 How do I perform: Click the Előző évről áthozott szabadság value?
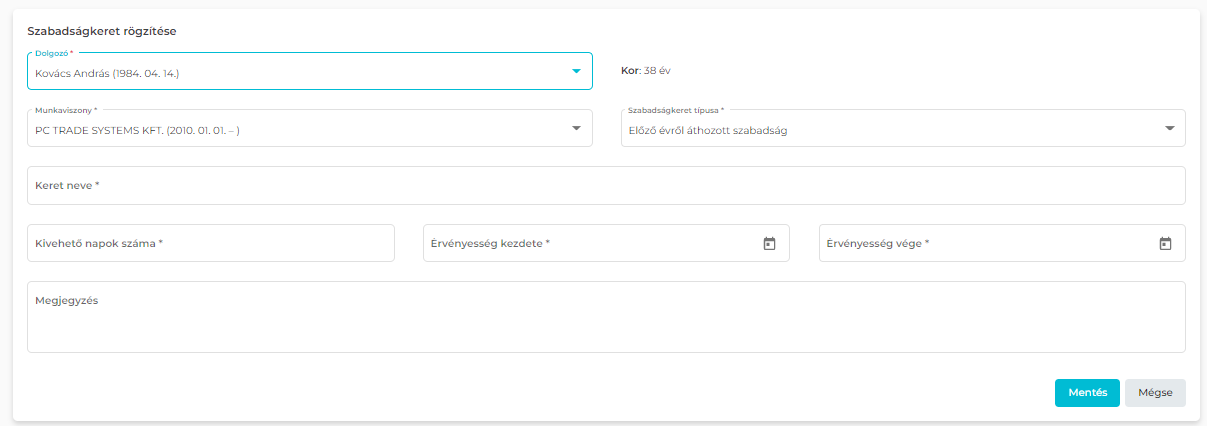(x=708, y=131)
